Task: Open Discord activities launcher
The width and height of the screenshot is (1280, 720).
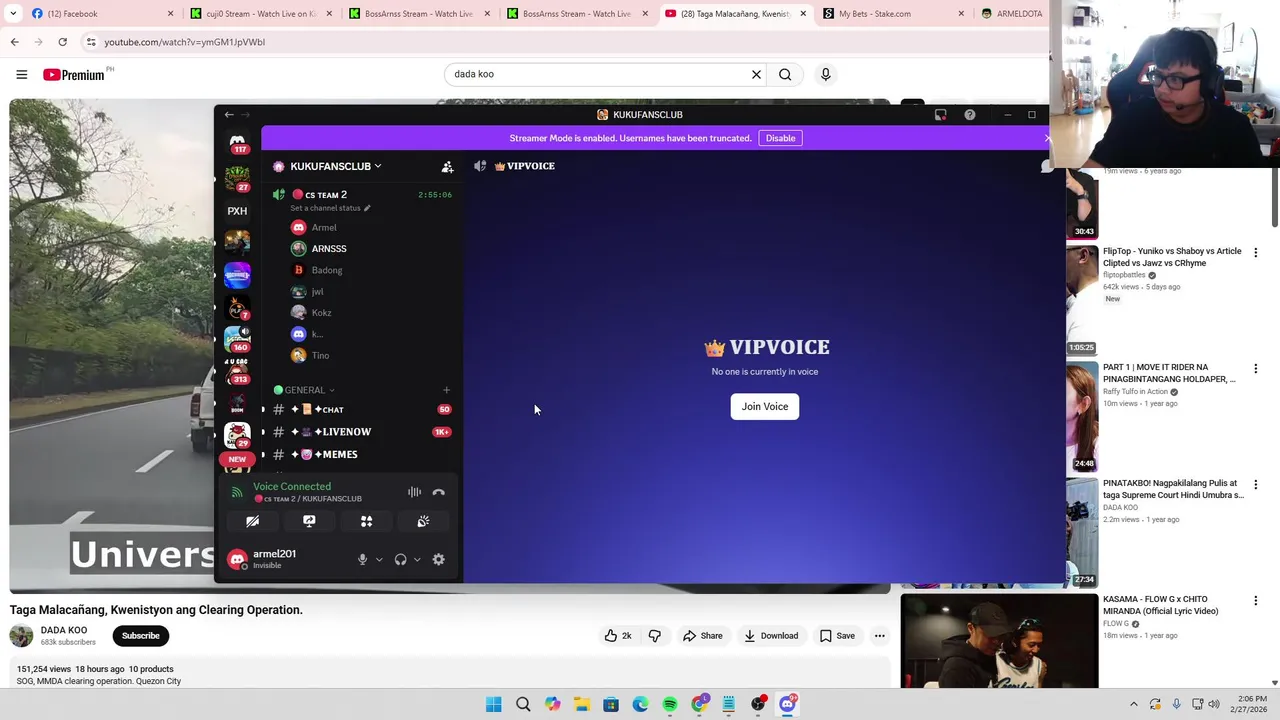Action: pos(366,521)
